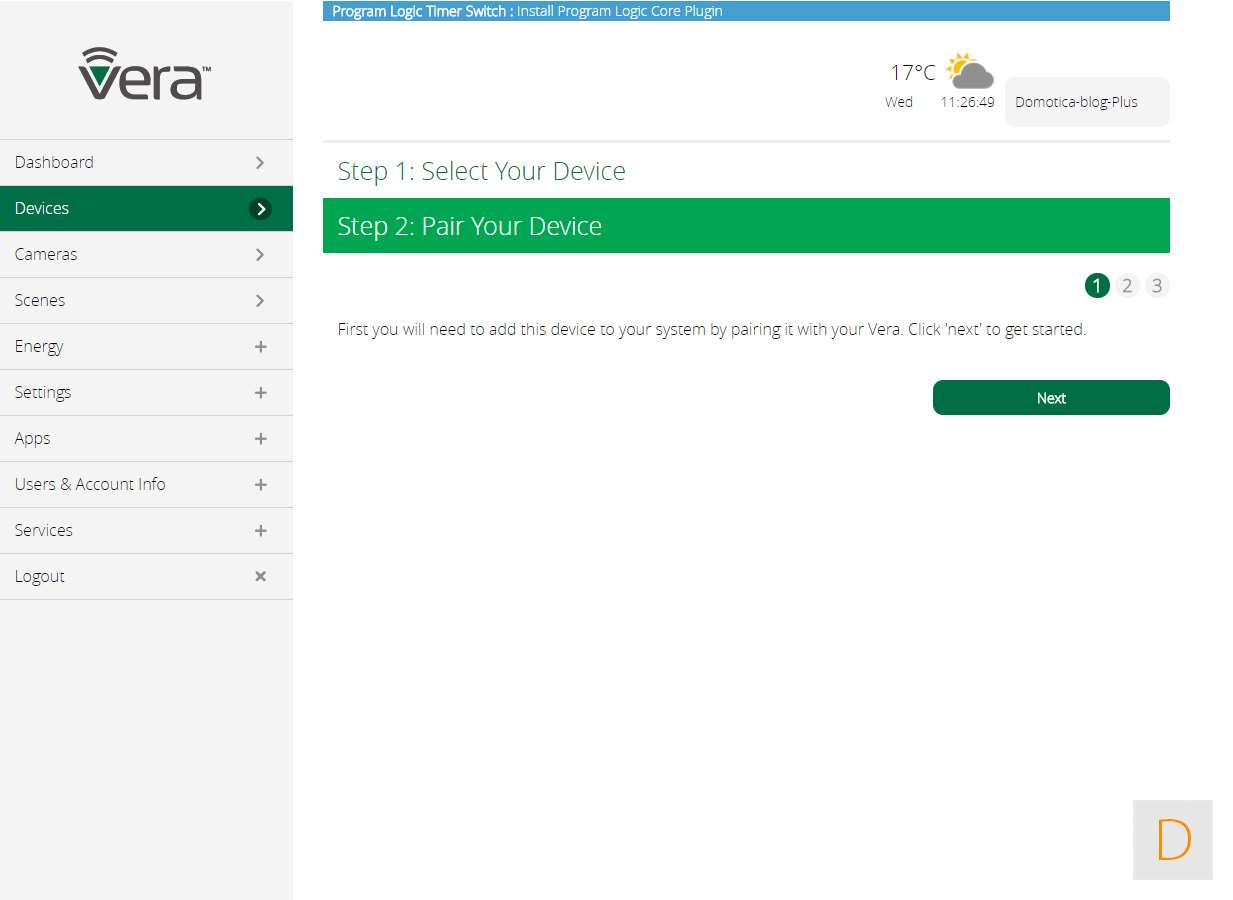Click the Cameras chevron arrow
The height and width of the screenshot is (900, 1233).
260,255
